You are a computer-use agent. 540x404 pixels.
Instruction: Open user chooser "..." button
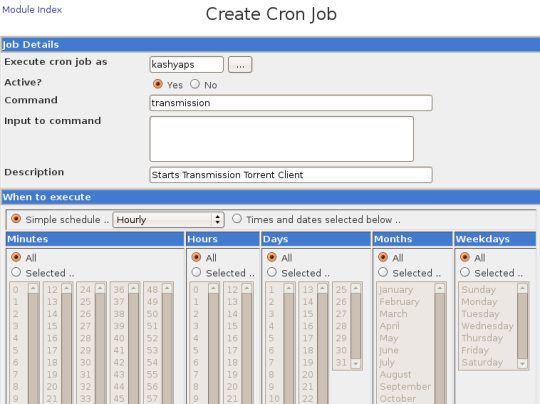(240, 65)
